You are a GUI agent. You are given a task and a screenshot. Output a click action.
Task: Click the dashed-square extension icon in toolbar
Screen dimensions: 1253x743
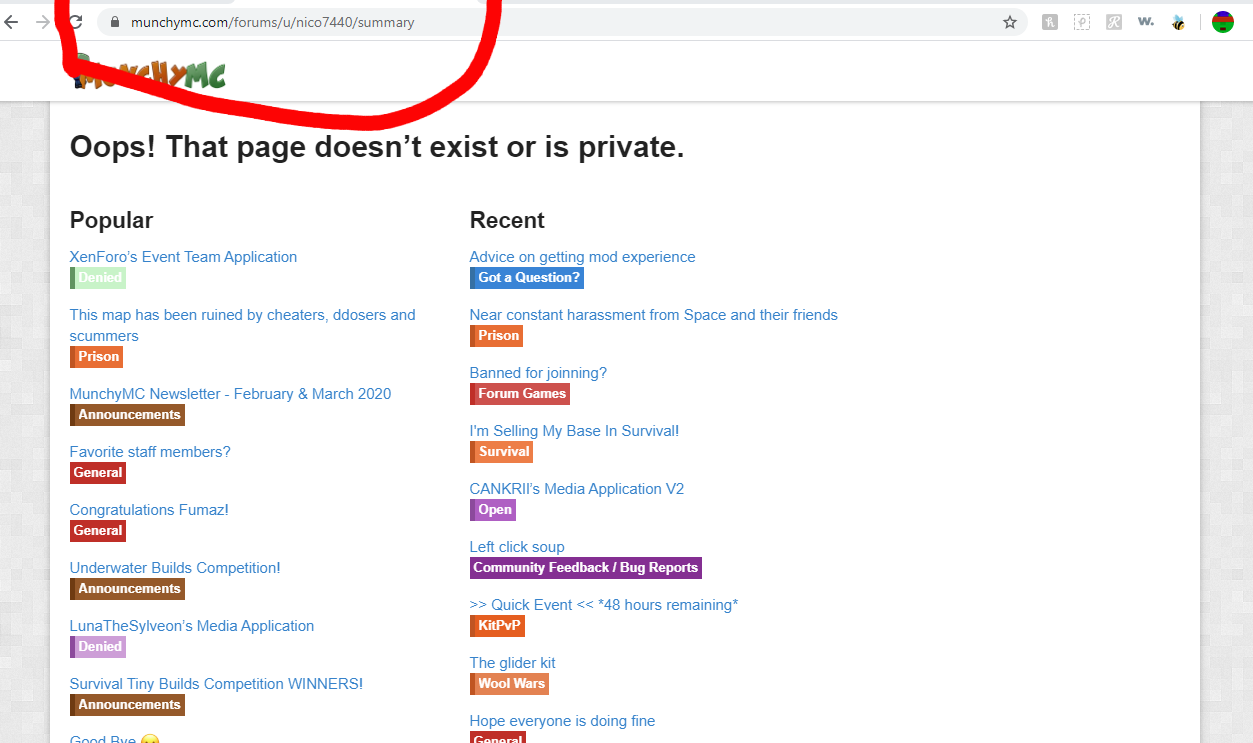[x=1081, y=22]
